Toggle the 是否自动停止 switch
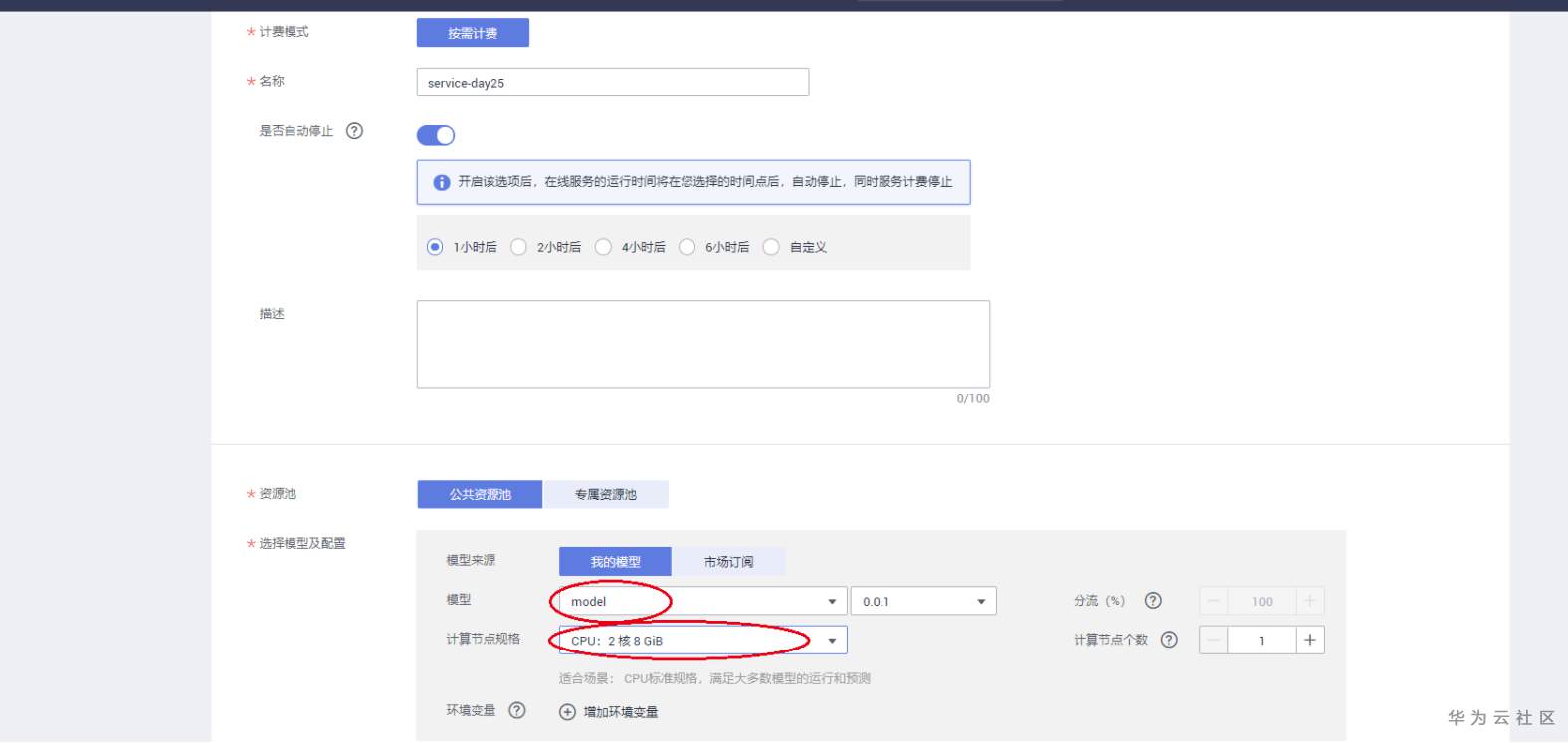This screenshot has height=743, width=1568. [x=436, y=135]
